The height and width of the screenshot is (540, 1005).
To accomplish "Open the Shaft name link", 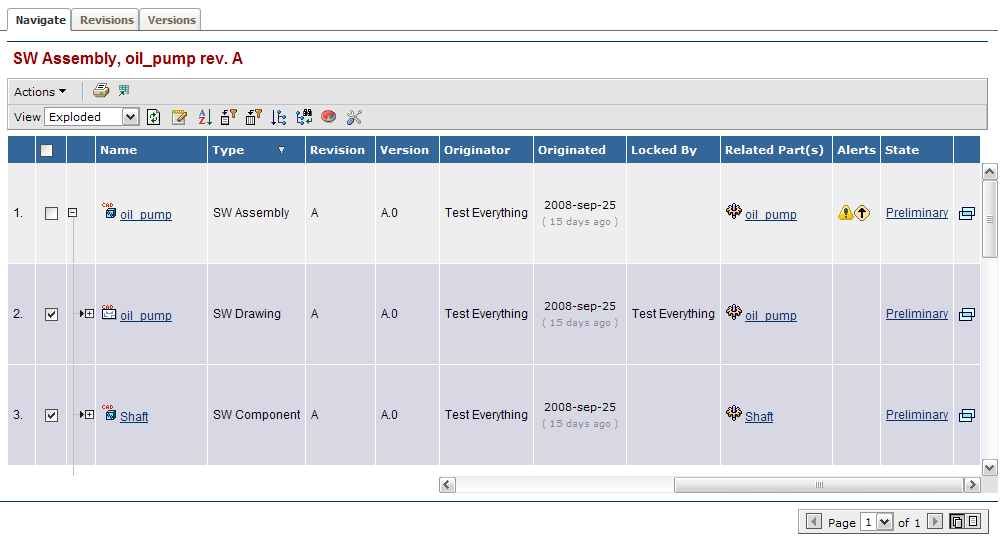I will [134, 417].
